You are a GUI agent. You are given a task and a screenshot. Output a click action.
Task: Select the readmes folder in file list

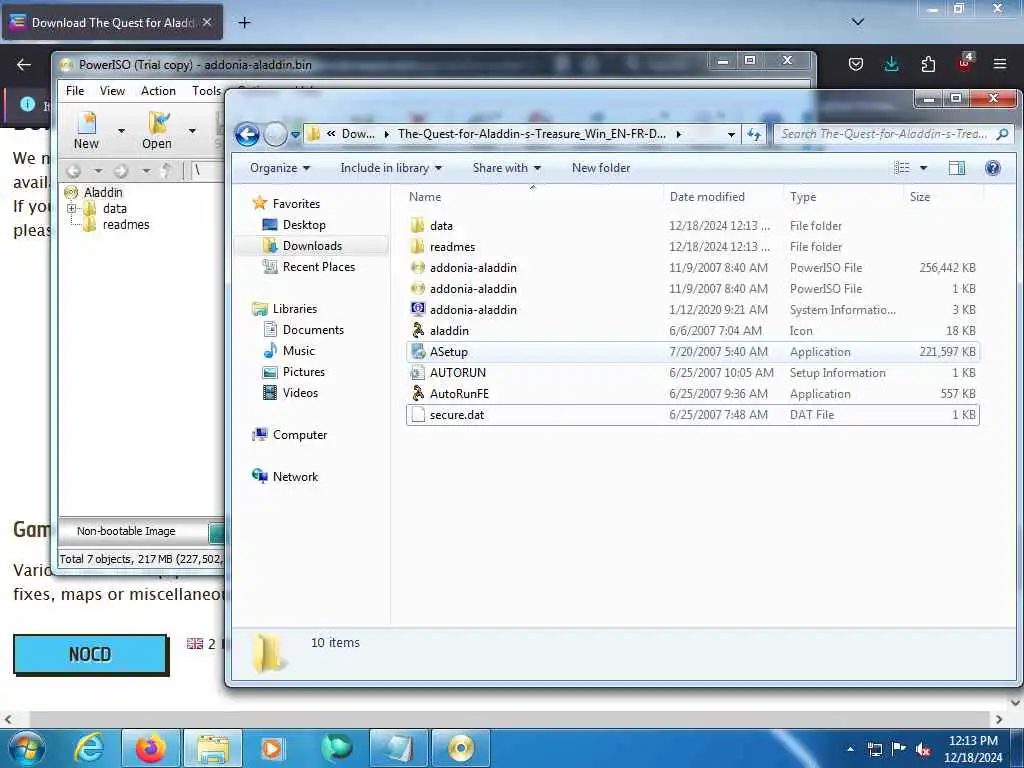point(693,247)
